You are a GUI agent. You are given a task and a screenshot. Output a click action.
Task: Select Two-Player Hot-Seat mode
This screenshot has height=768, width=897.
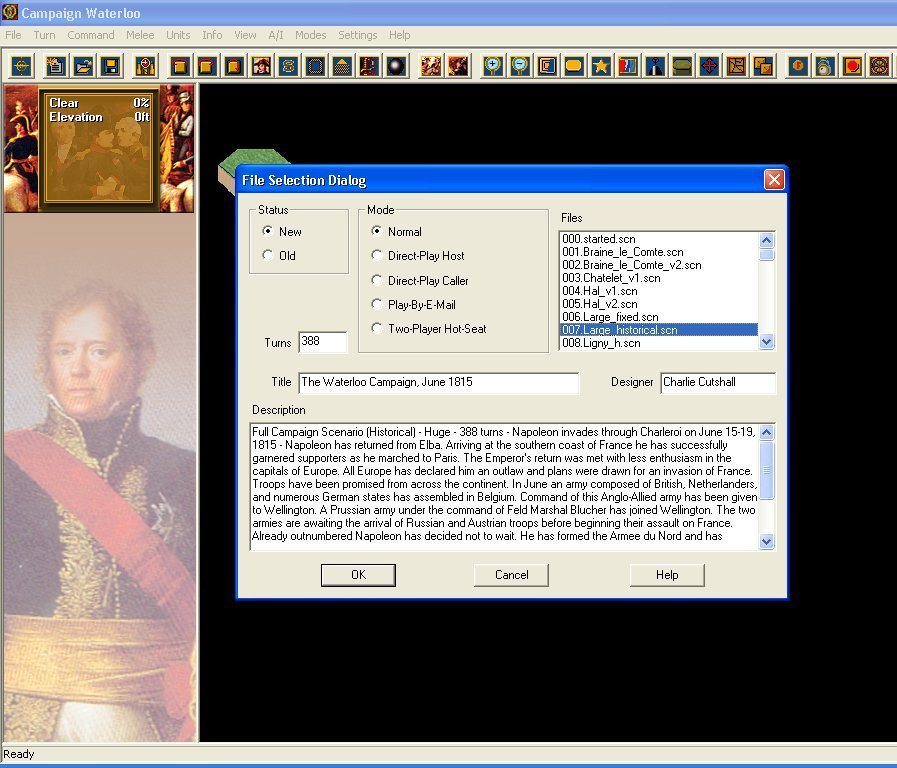(x=377, y=329)
